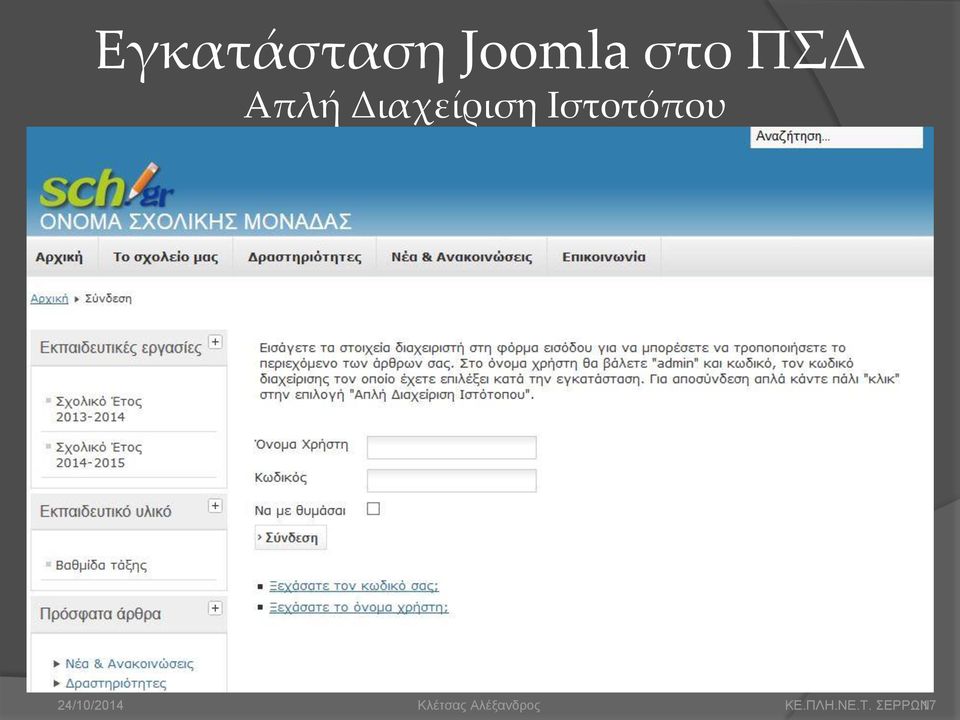Open the Ξεχάσατε το όνομα χρήστη link
This screenshot has width=960, height=720.
pos(359,607)
